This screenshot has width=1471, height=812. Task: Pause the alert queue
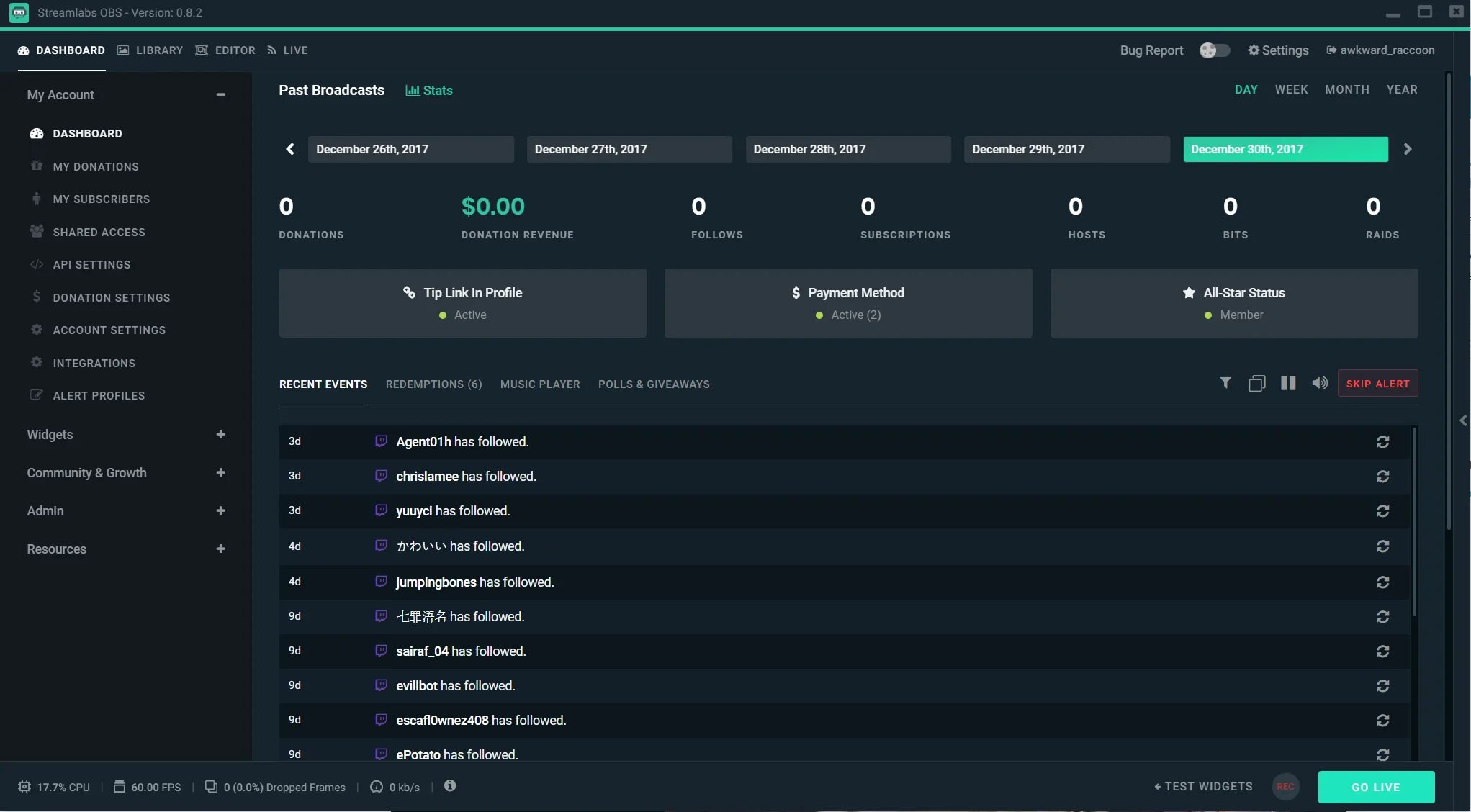(x=1287, y=383)
